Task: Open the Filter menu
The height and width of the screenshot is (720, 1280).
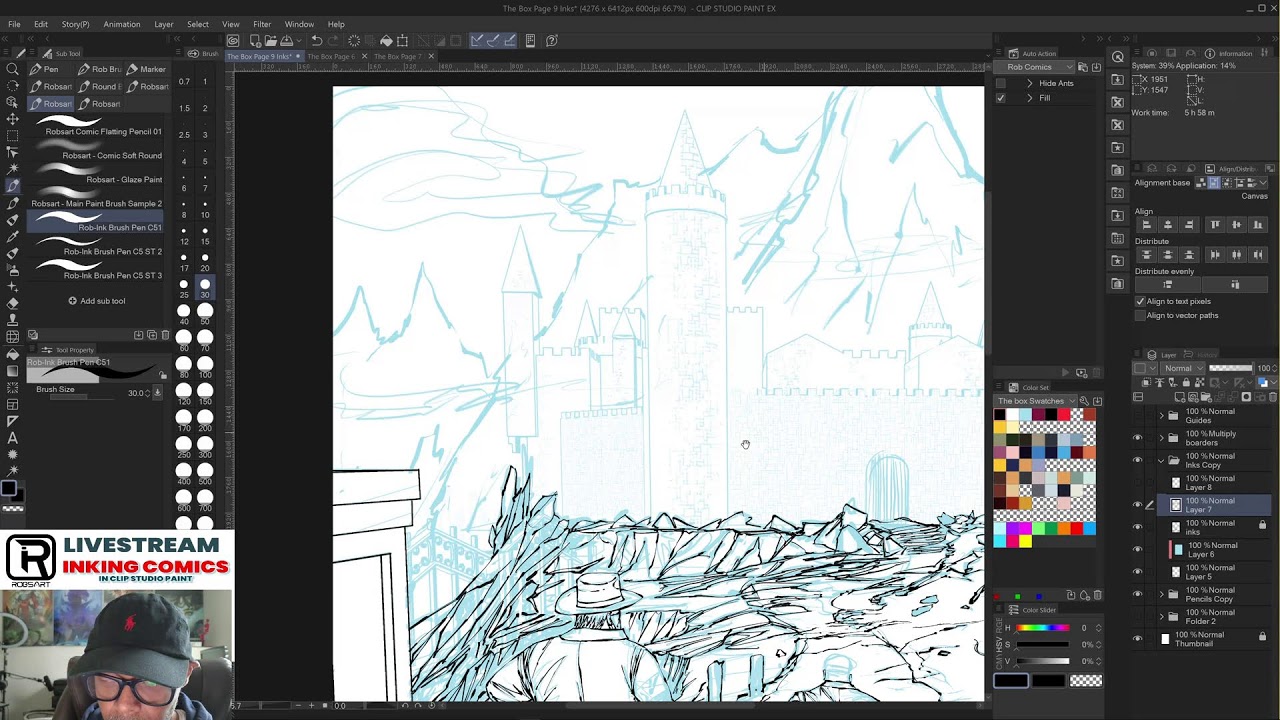Action: click(262, 24)
